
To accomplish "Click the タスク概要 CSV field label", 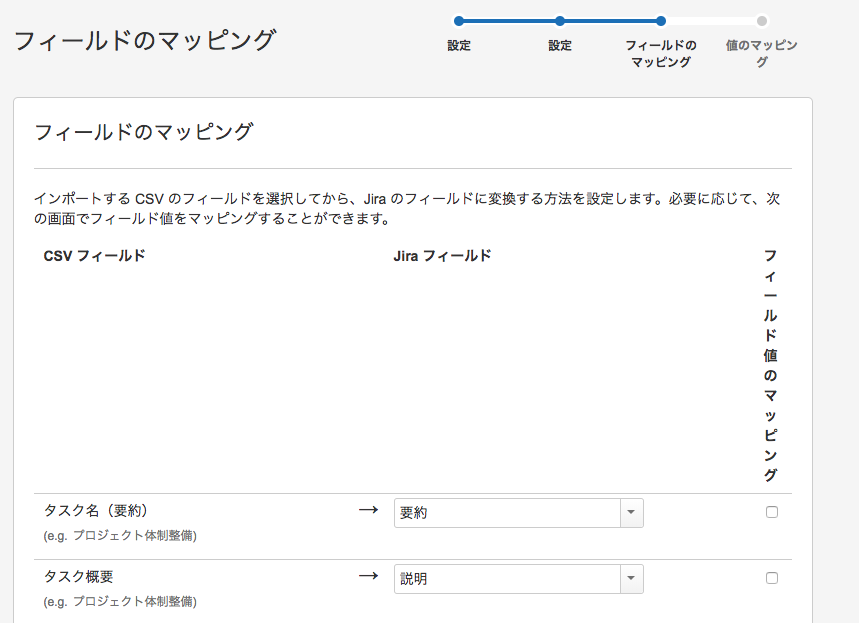I will click(78, 576).
